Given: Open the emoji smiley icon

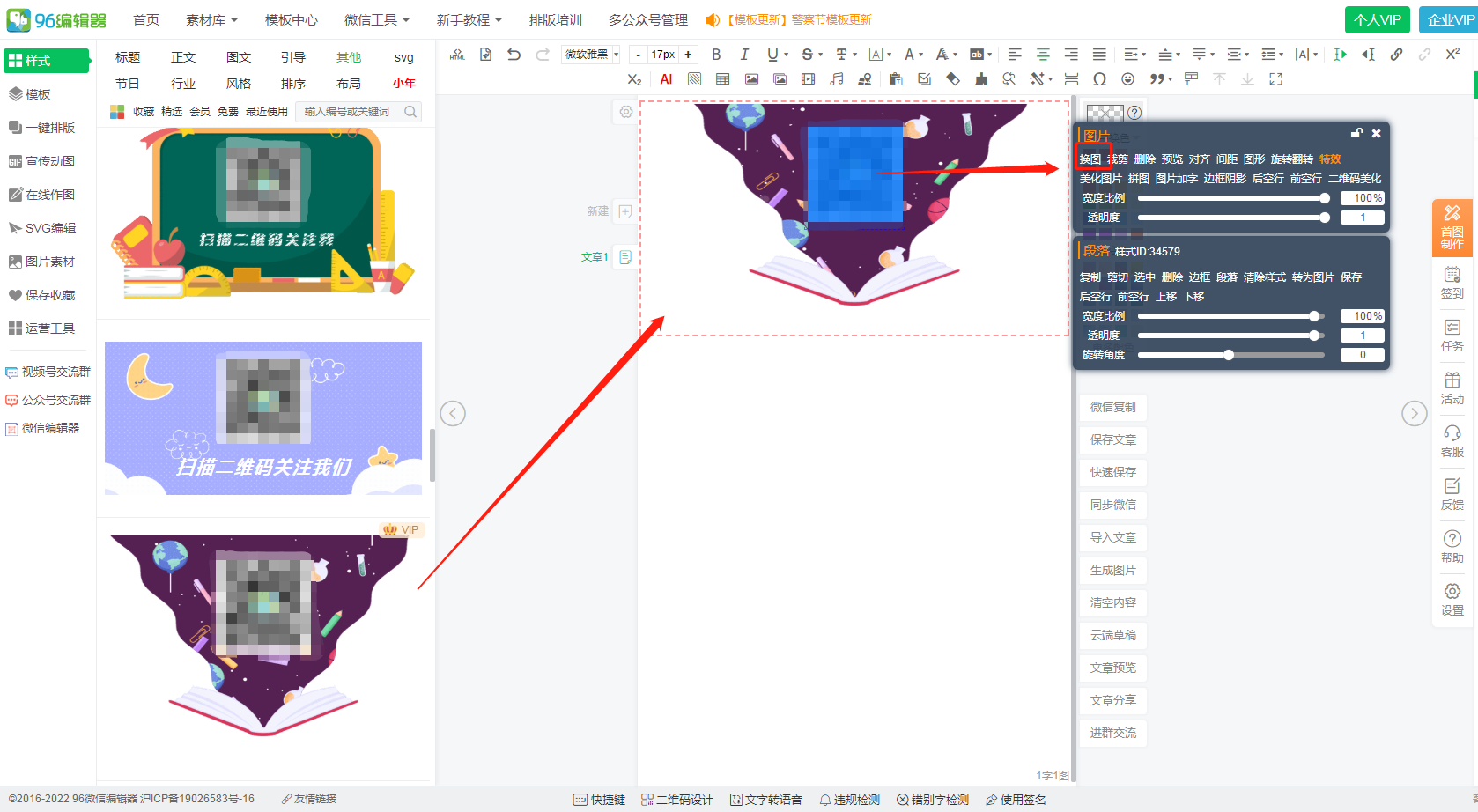Looking at the screenshot, I should pos(1128,79).
